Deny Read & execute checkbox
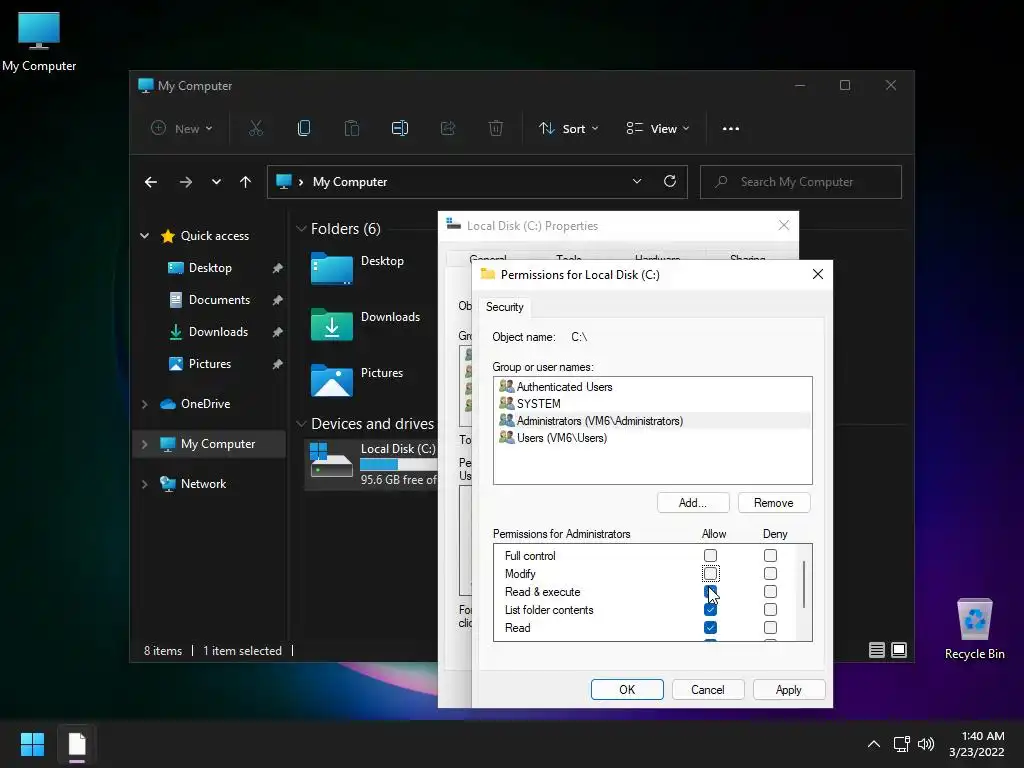Image resolution: width=1024 pixels, height=768 pixels. 771,592
